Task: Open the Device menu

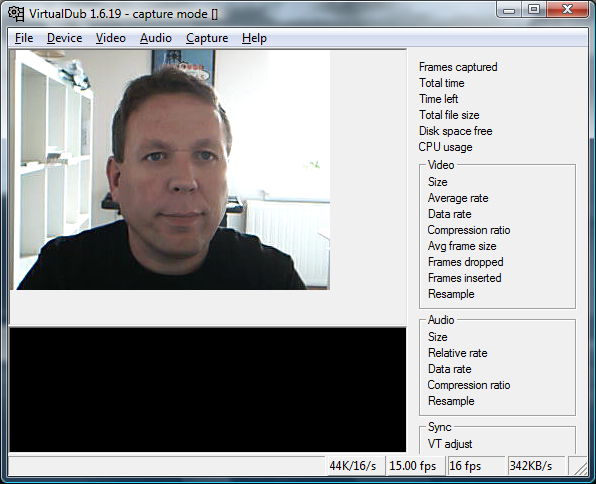Action: [x=65, y=38]
